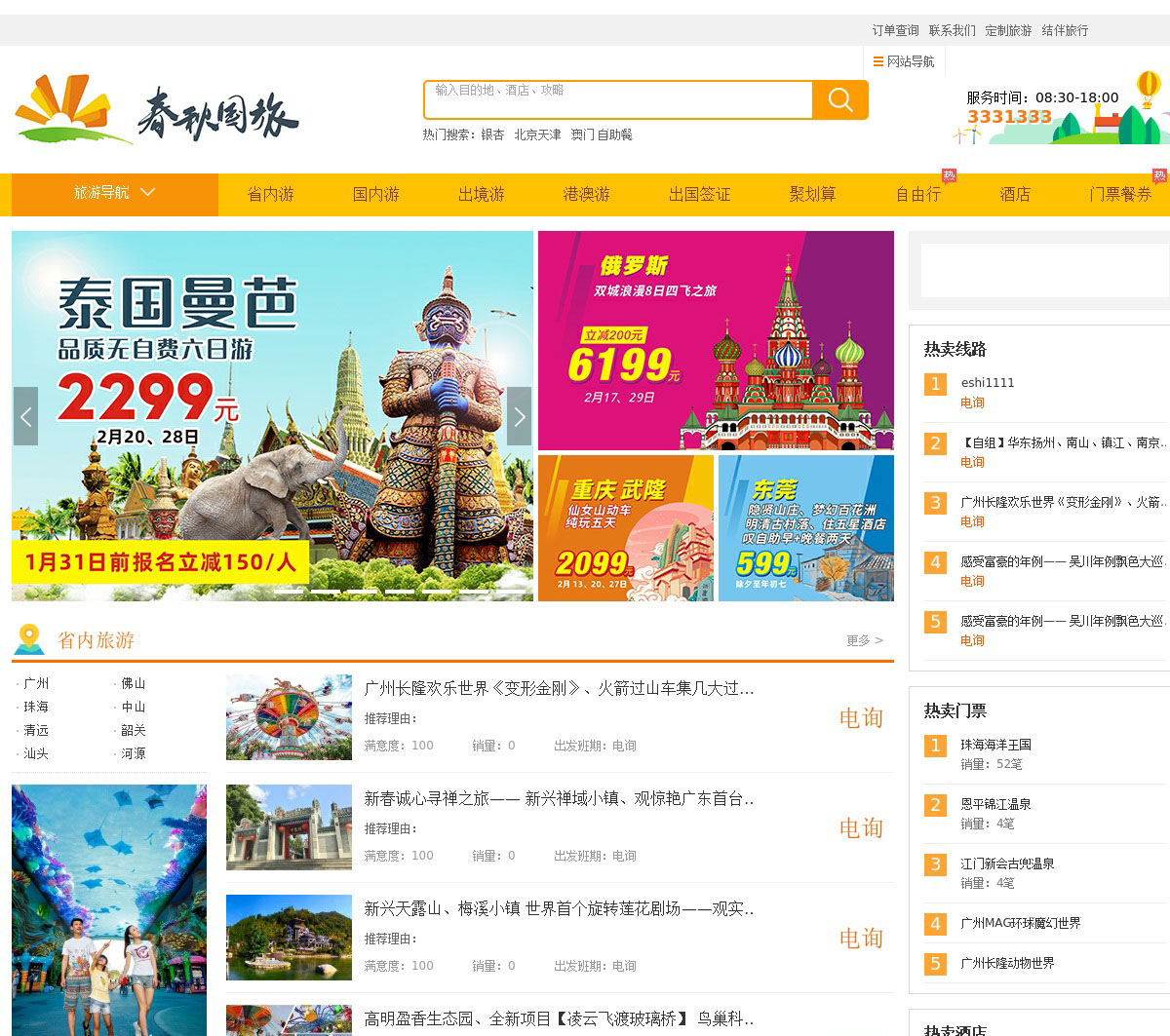Select the 韶关 city link
This screenshot has height=1036, width=1170.
(x=134, y=730)
